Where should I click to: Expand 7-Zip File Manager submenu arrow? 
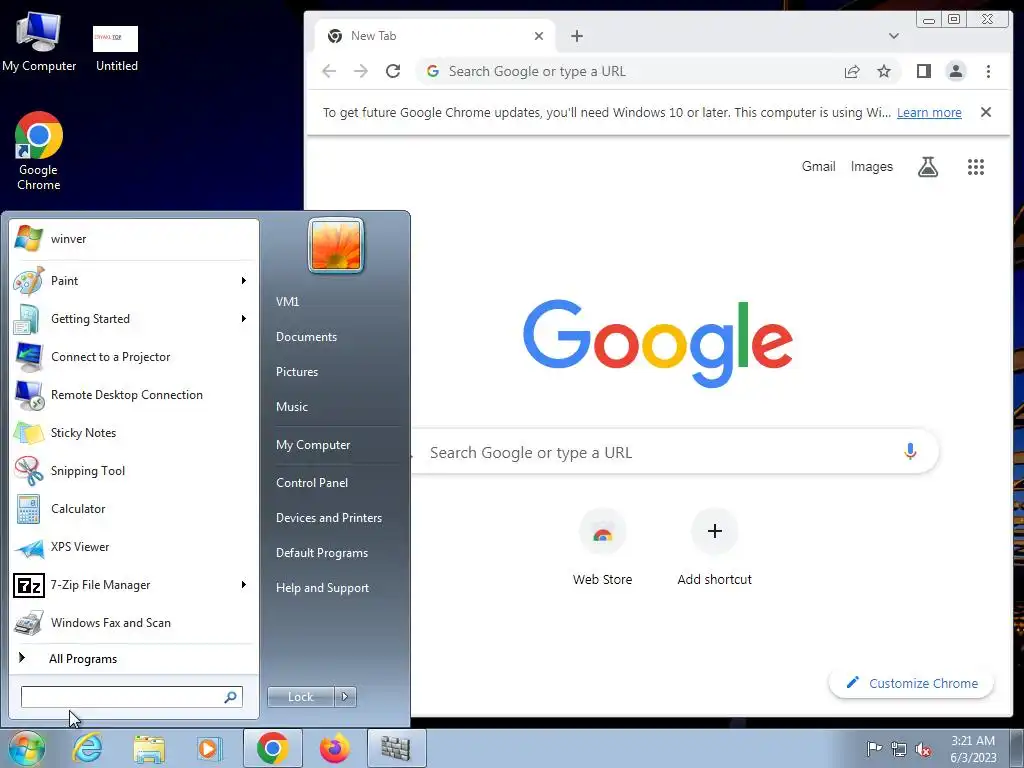coord(244,584)
